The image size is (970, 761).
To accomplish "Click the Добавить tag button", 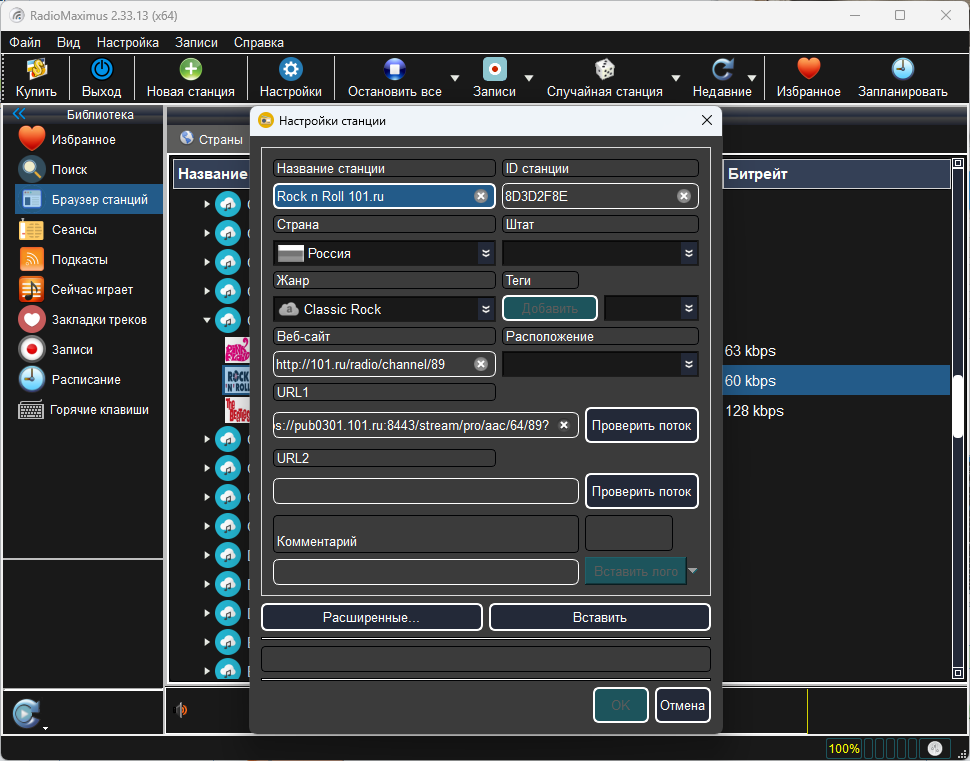I will pos(550,308).
